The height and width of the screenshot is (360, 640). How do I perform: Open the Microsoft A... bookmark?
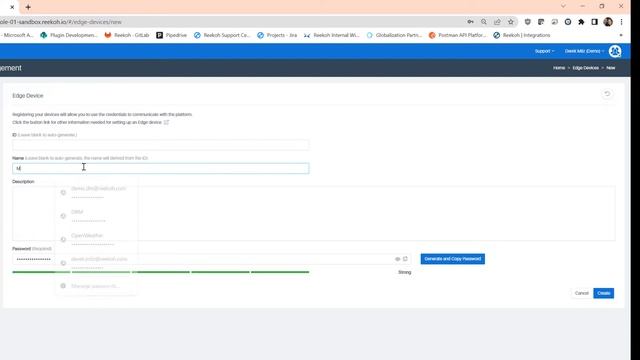point(17,36)
